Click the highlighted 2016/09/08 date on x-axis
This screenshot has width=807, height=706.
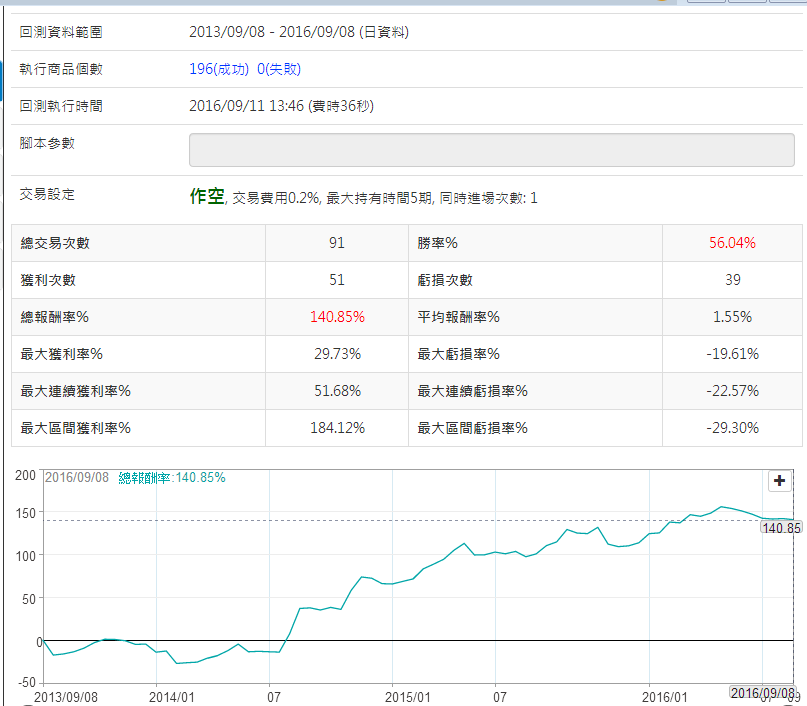[762, 693]
